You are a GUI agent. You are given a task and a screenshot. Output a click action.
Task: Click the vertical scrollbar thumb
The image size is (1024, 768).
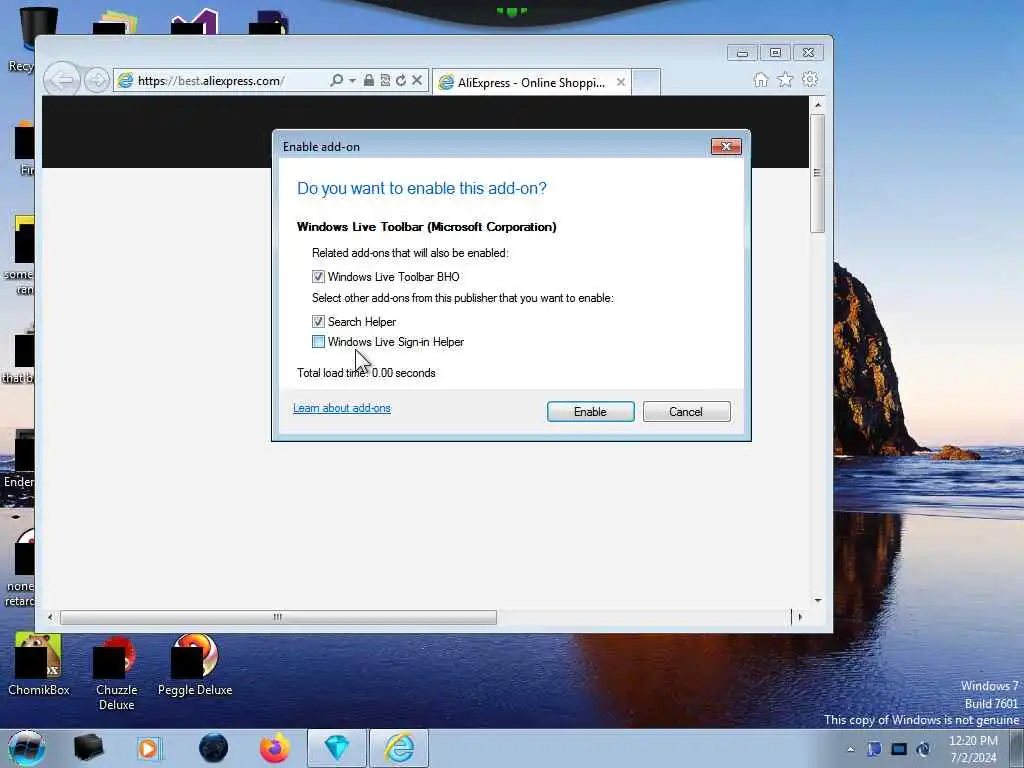(x=818, y=173)
